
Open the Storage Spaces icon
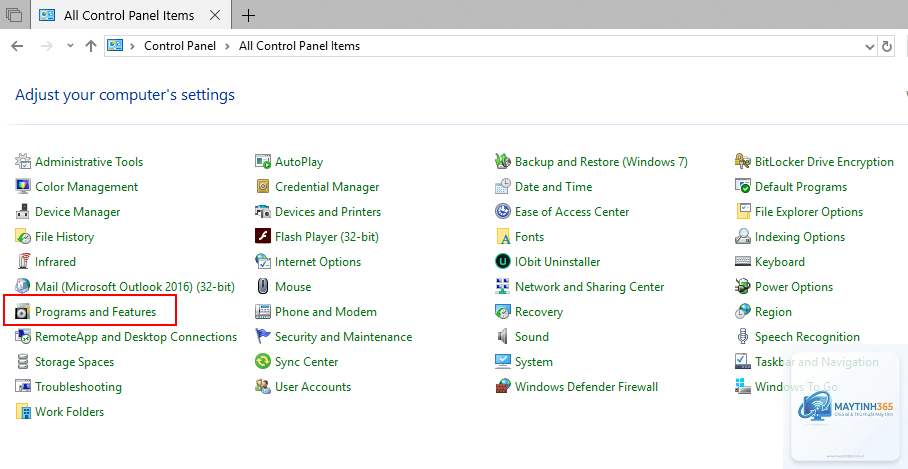(x=23, y=361)
